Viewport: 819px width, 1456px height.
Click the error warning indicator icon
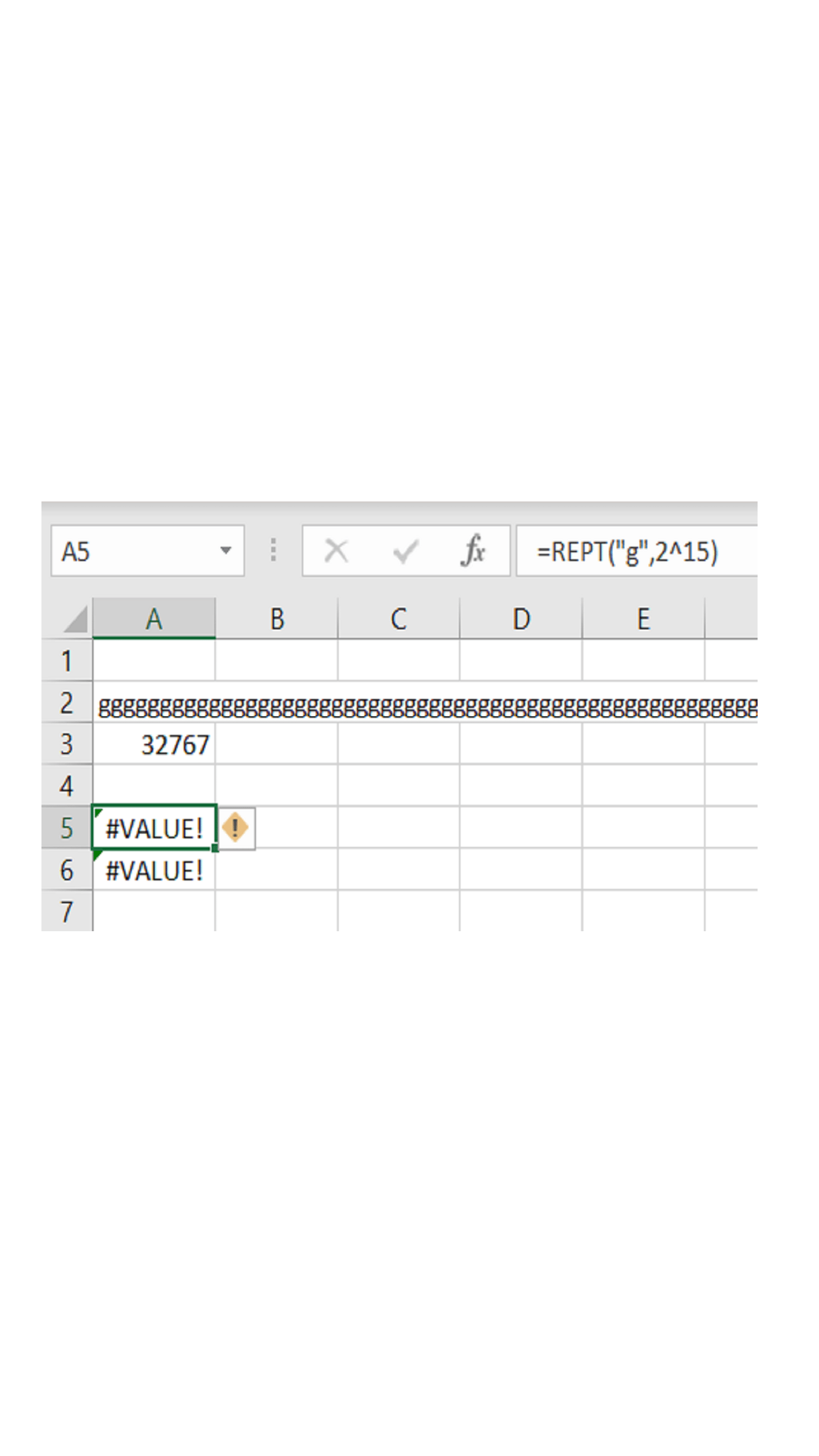(x=235, y=828)
